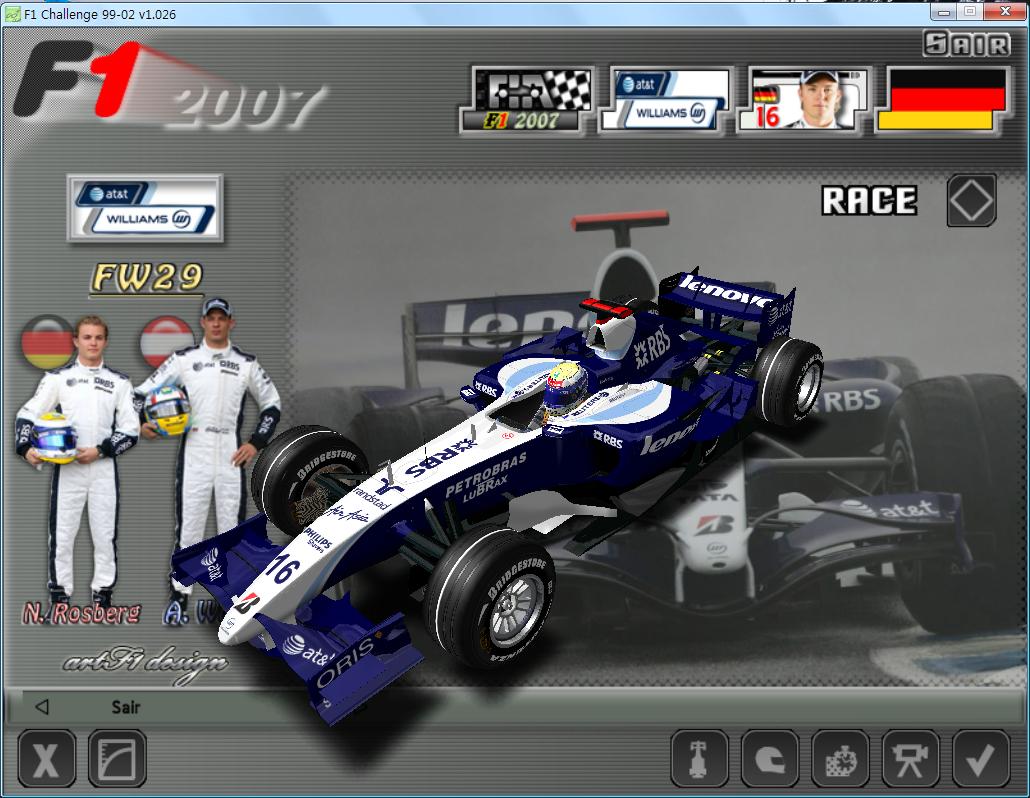Select the helmet driver icon
The image size is (1030, 798).
click(769, 759)
